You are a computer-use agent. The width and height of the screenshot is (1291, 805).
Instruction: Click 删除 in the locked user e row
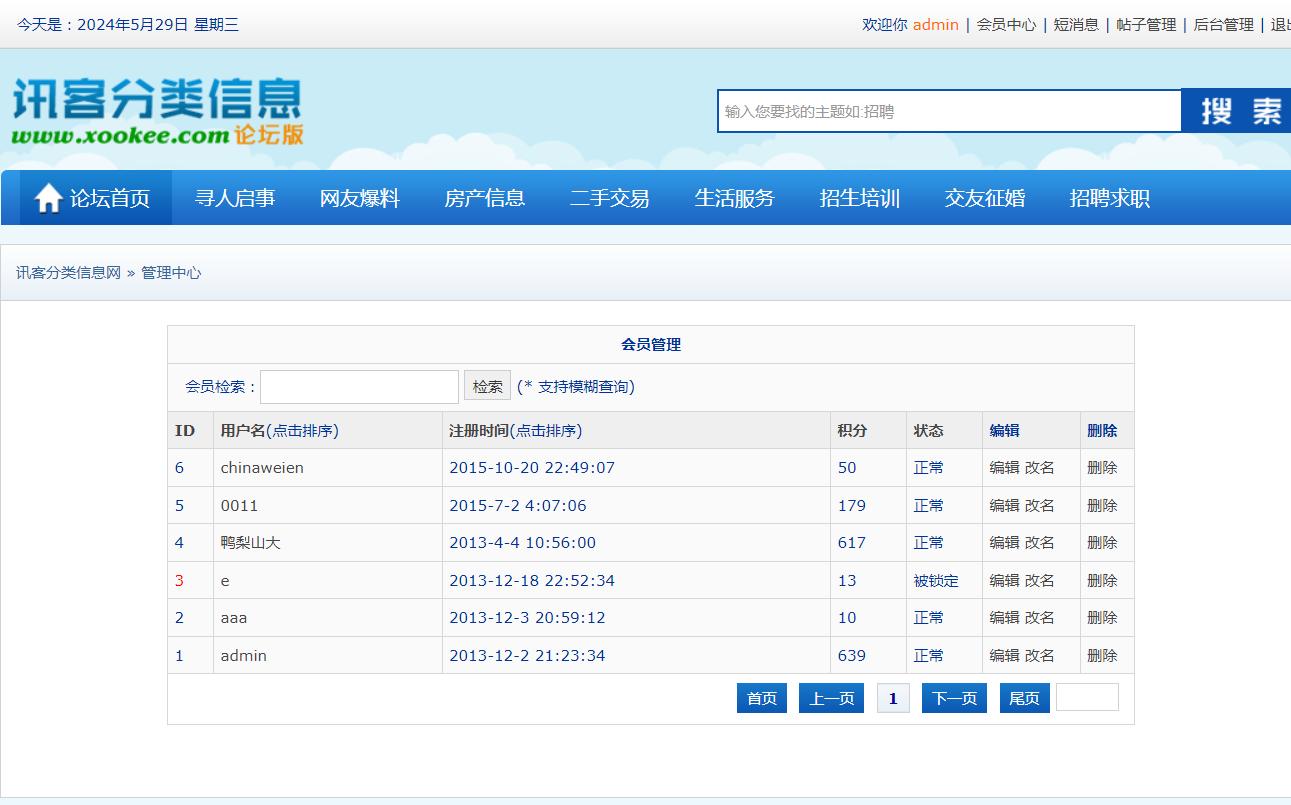tap(1103, 581)
